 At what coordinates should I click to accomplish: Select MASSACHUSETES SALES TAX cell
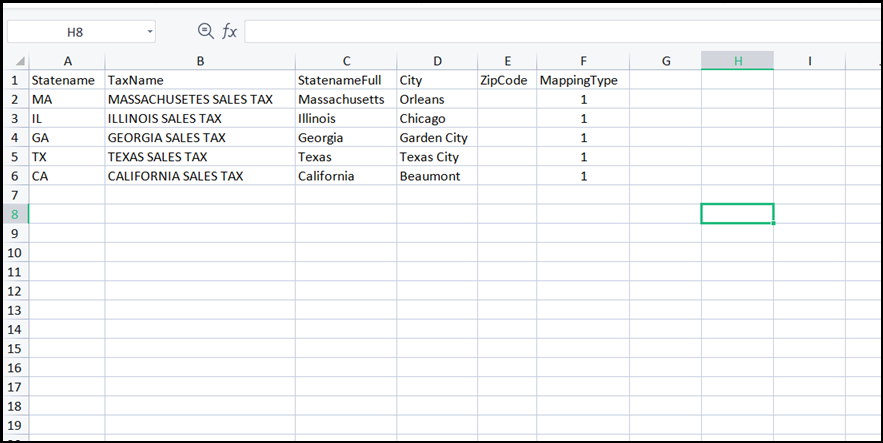click(x=200, y=100)
